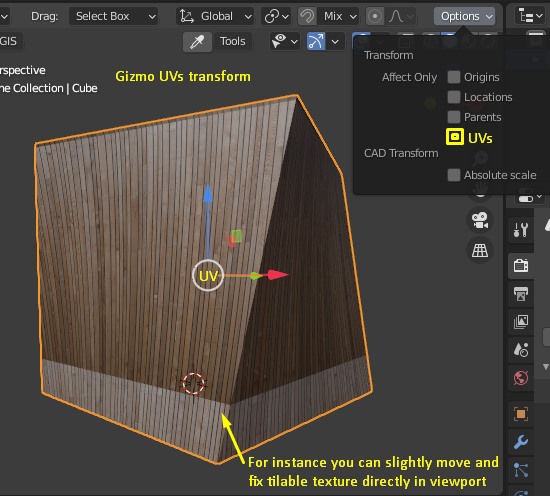Open the Drag Select Box dropdown
550x496 pixels.
pos(113,16)
